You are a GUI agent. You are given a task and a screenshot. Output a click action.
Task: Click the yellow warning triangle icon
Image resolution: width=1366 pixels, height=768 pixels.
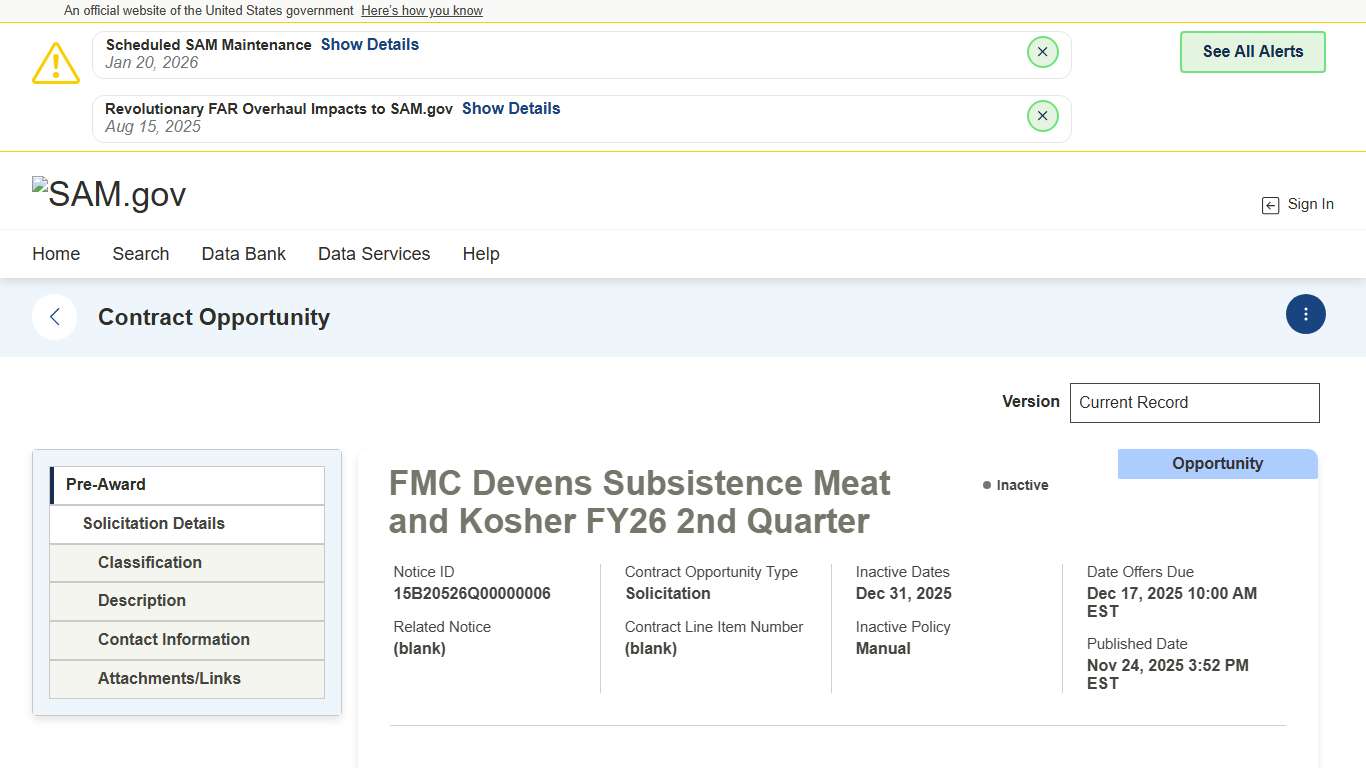click(56, 63)
